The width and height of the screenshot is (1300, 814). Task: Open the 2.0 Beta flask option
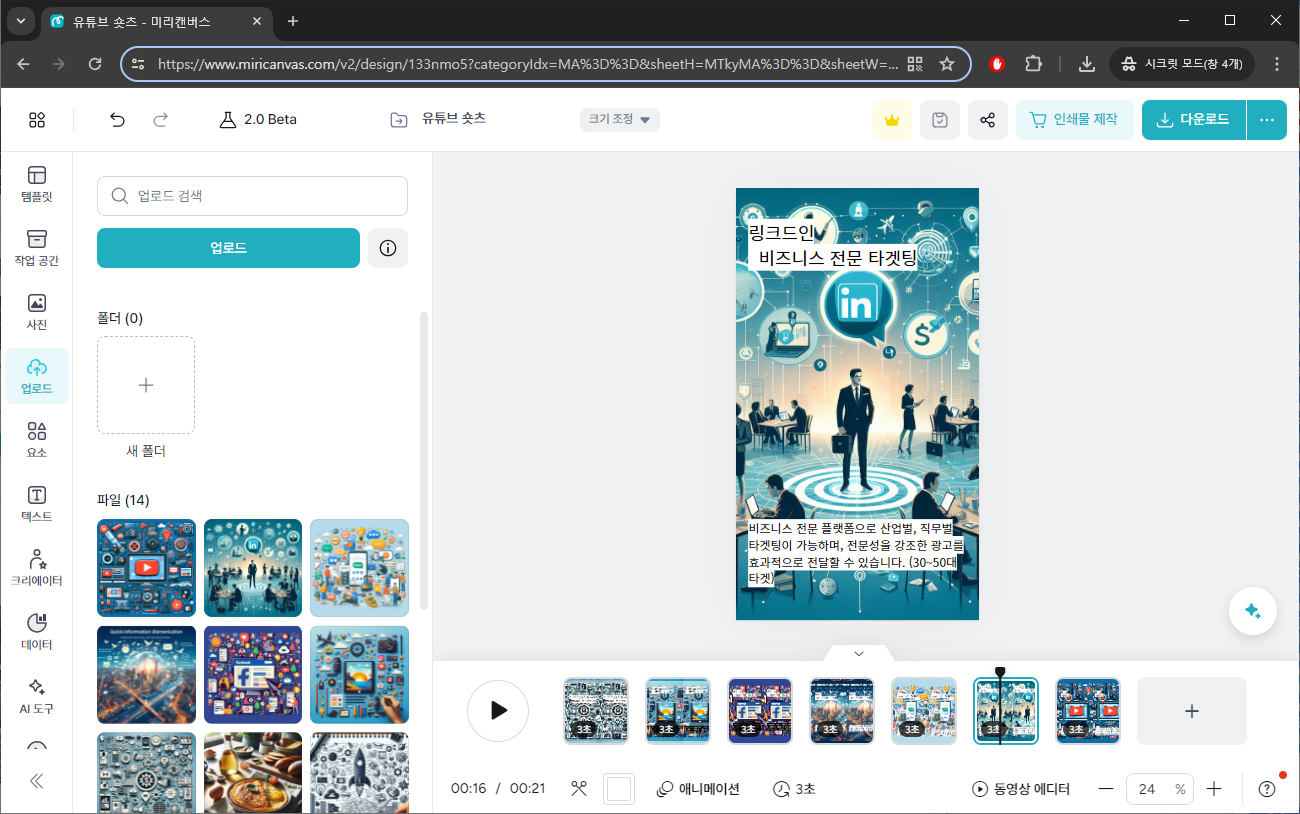tap(258, 120)
